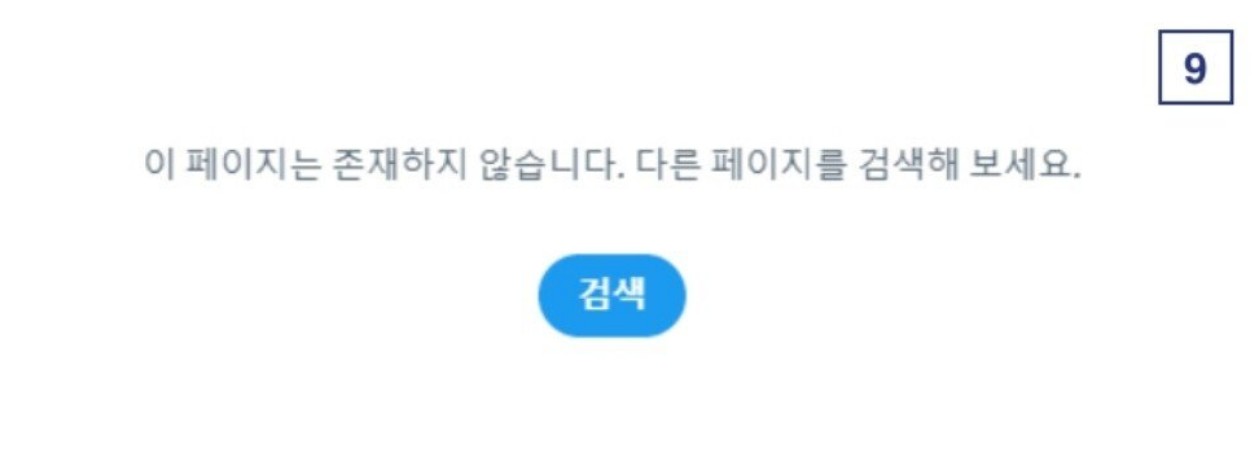Screen dimensions: 1260x454
Task: Activate the 검색 search button below message
Action: [613, 295]
